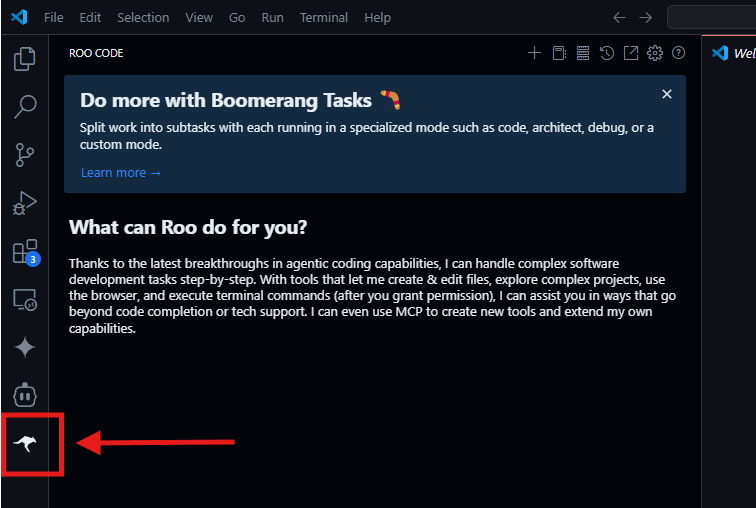This screenshot has height=508, width=756.
Task: Click the sparkle star icon in activity bar
Action: (25, 348)
